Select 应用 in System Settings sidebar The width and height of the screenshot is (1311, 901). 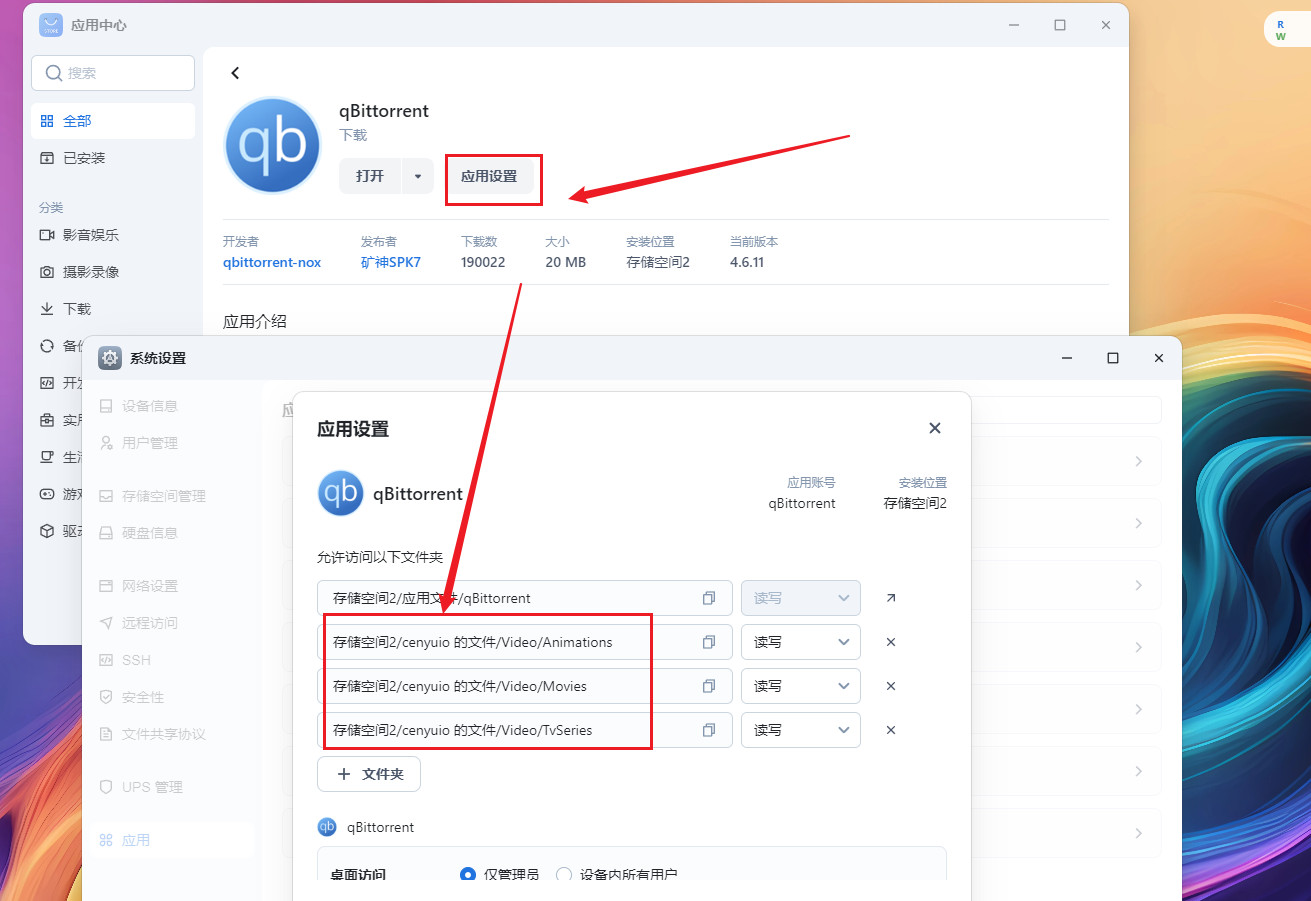tap(172, 840)
